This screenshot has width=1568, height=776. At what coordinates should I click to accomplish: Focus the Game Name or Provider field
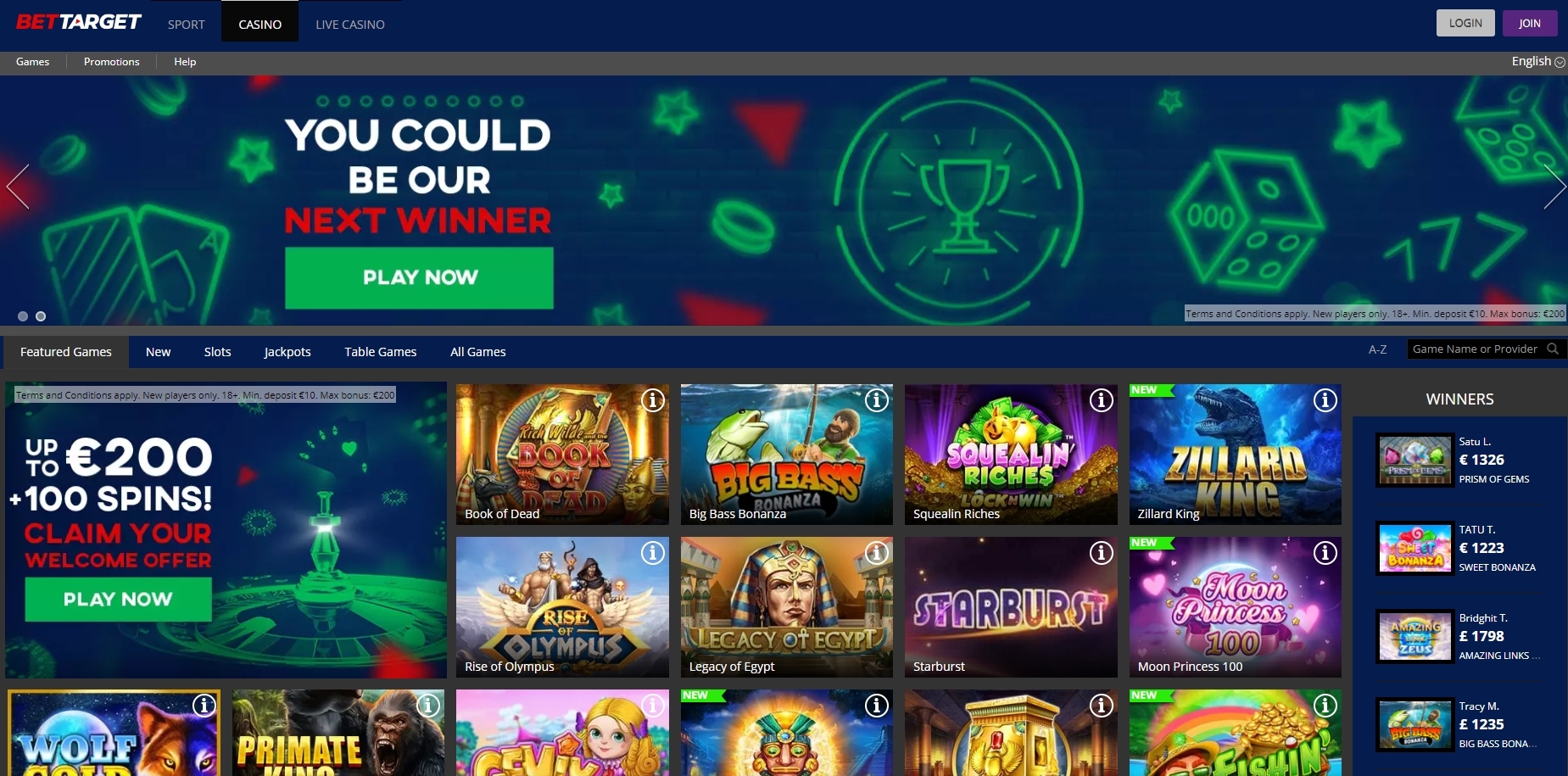coord(1476,349)
